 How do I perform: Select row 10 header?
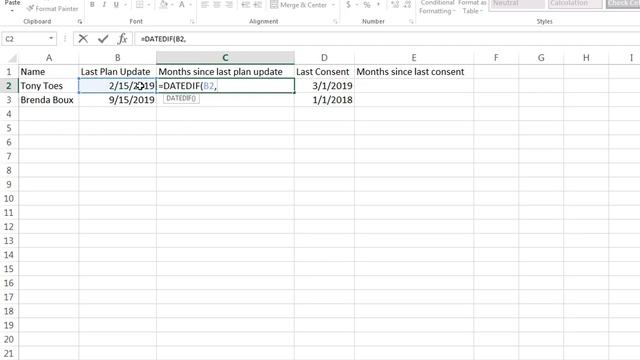click(x=9, y=199)
